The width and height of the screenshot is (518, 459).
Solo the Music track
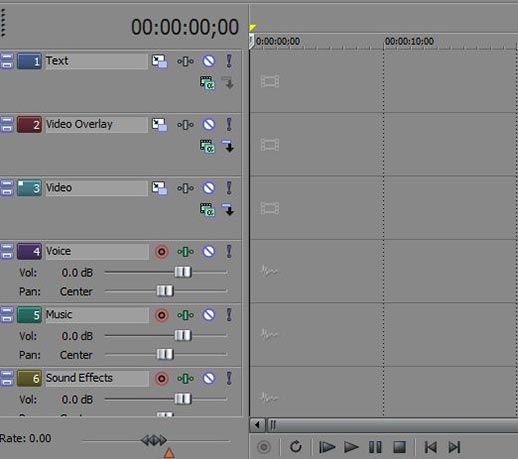[x=229, y=315]
